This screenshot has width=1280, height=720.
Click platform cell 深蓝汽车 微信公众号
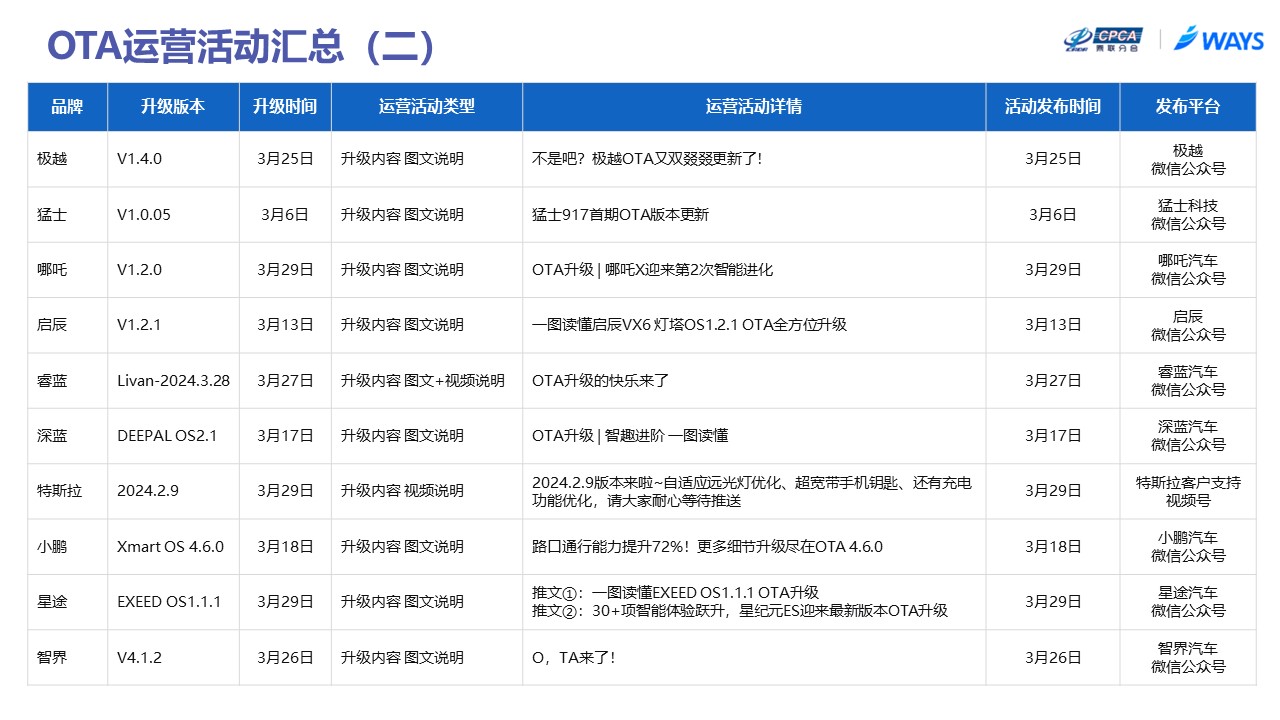tap(1188, 436)
